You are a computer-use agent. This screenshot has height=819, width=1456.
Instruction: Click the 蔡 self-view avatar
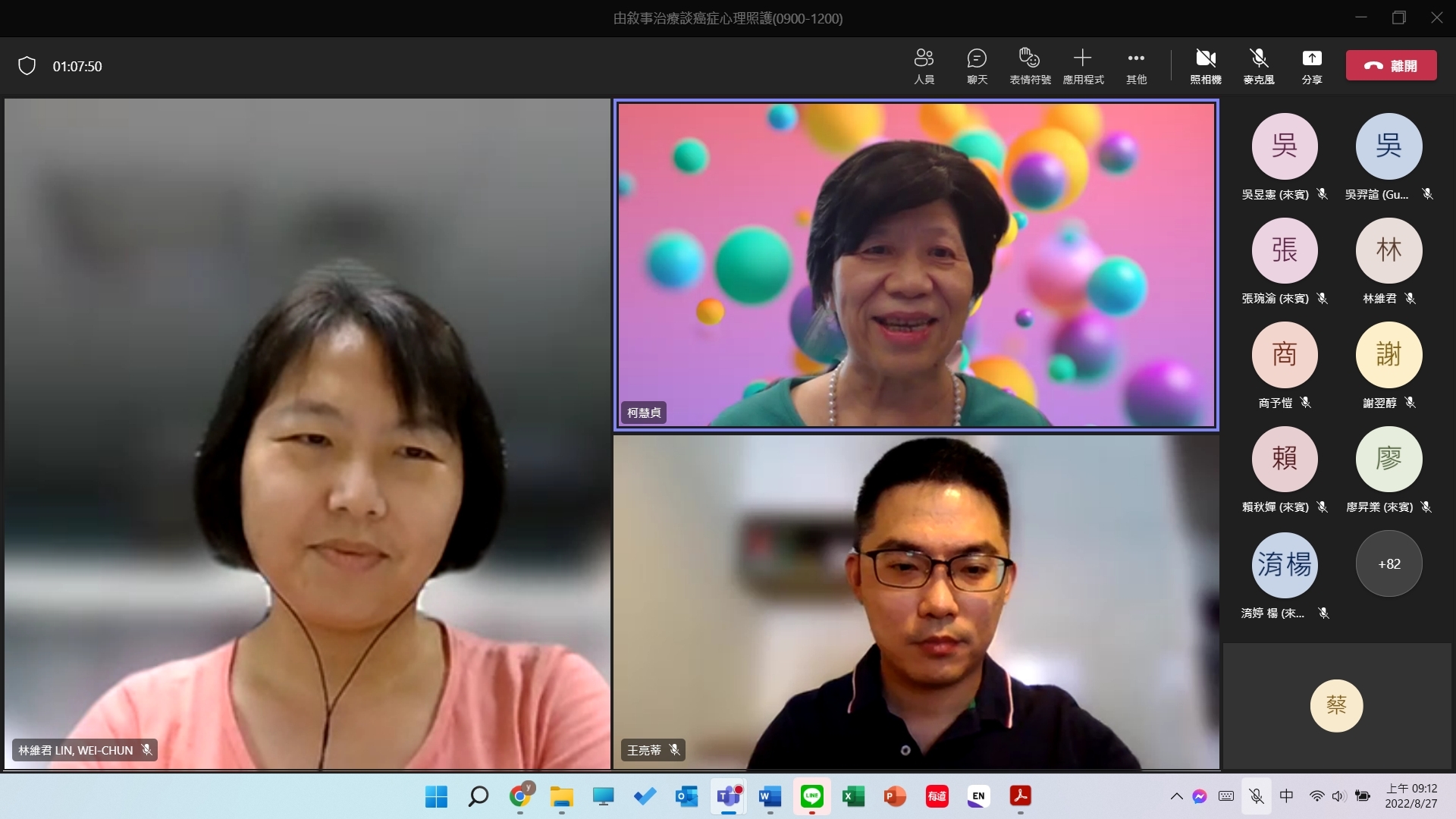pyautogui.click(x=1336, y=705)
